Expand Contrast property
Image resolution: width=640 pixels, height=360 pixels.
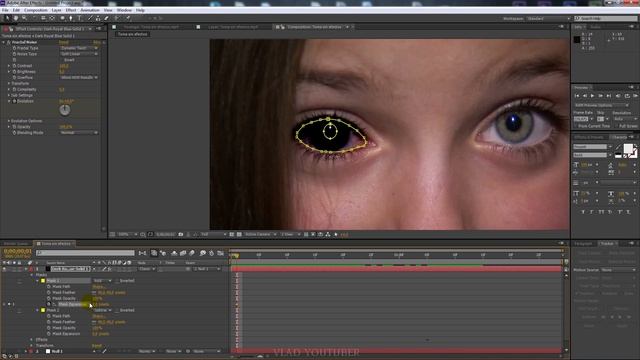coord(9,66)
